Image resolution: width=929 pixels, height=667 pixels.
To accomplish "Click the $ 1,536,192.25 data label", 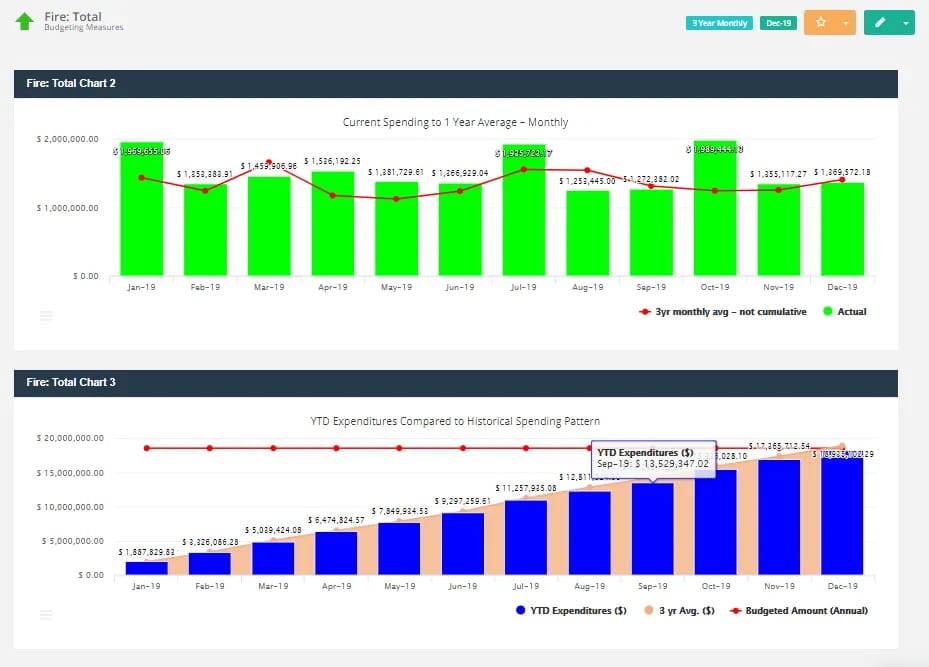I will coord(332,161).
